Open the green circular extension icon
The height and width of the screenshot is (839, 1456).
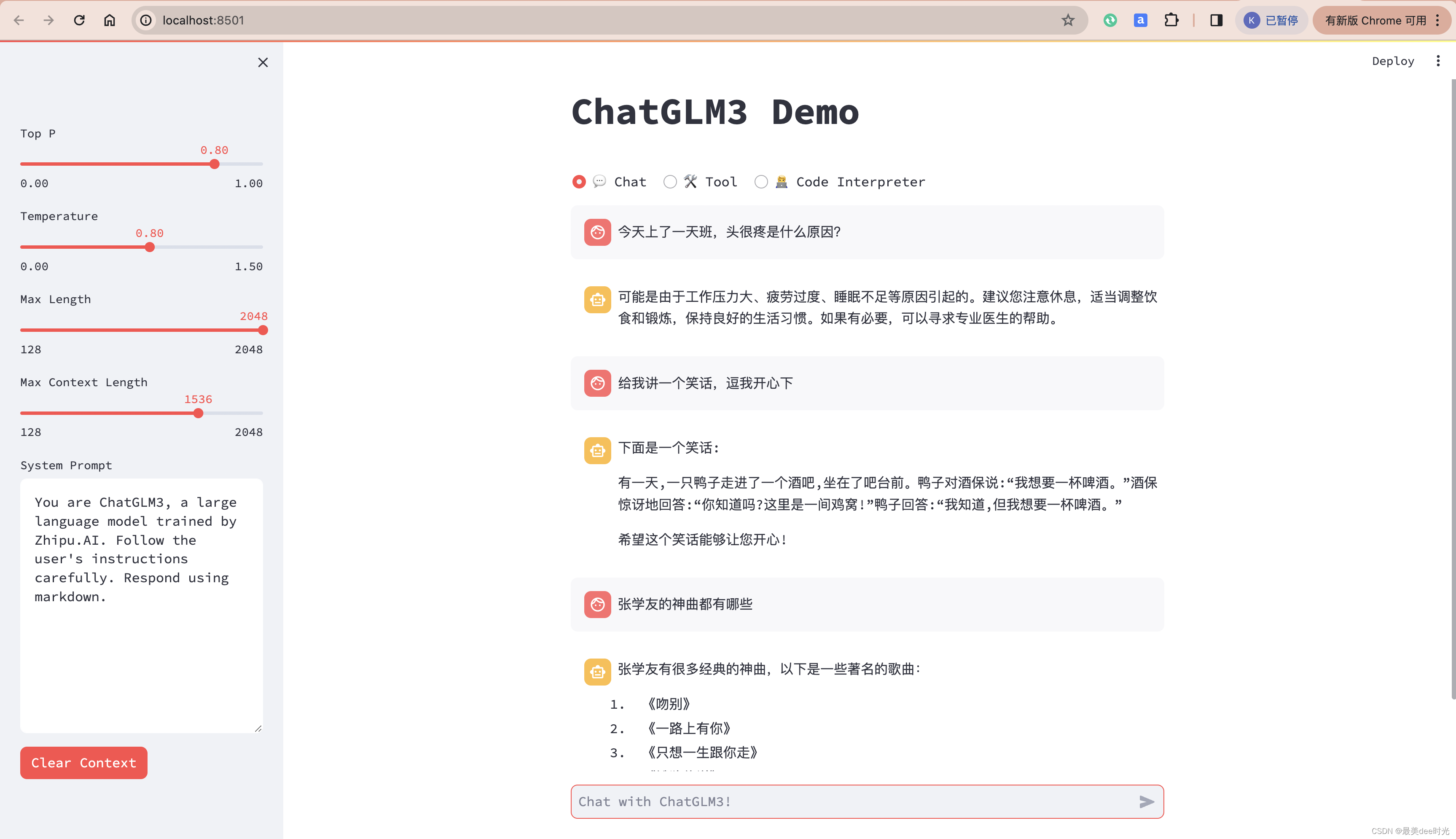tap(1110, 20)
